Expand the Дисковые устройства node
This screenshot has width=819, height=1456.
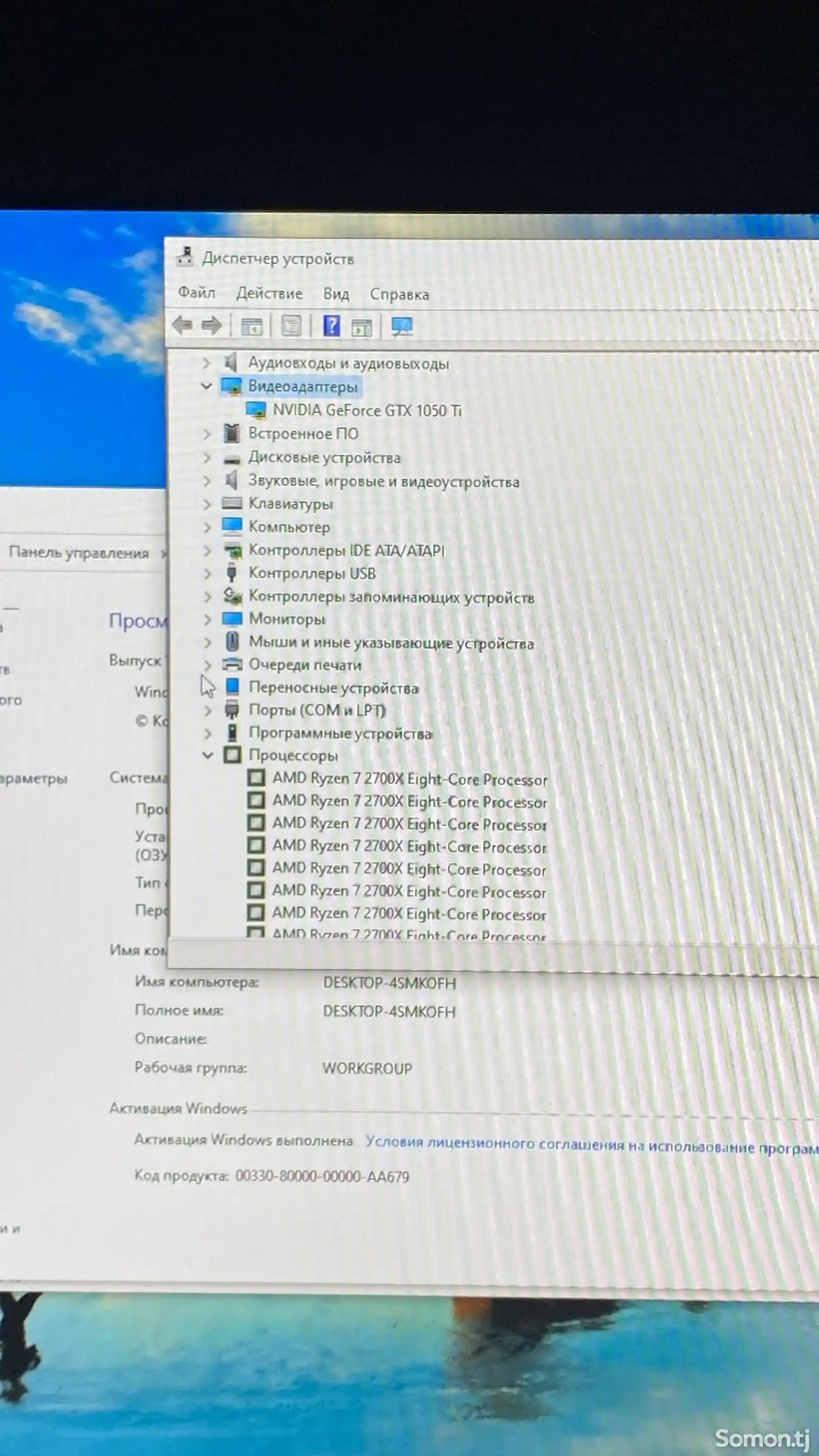207,457
